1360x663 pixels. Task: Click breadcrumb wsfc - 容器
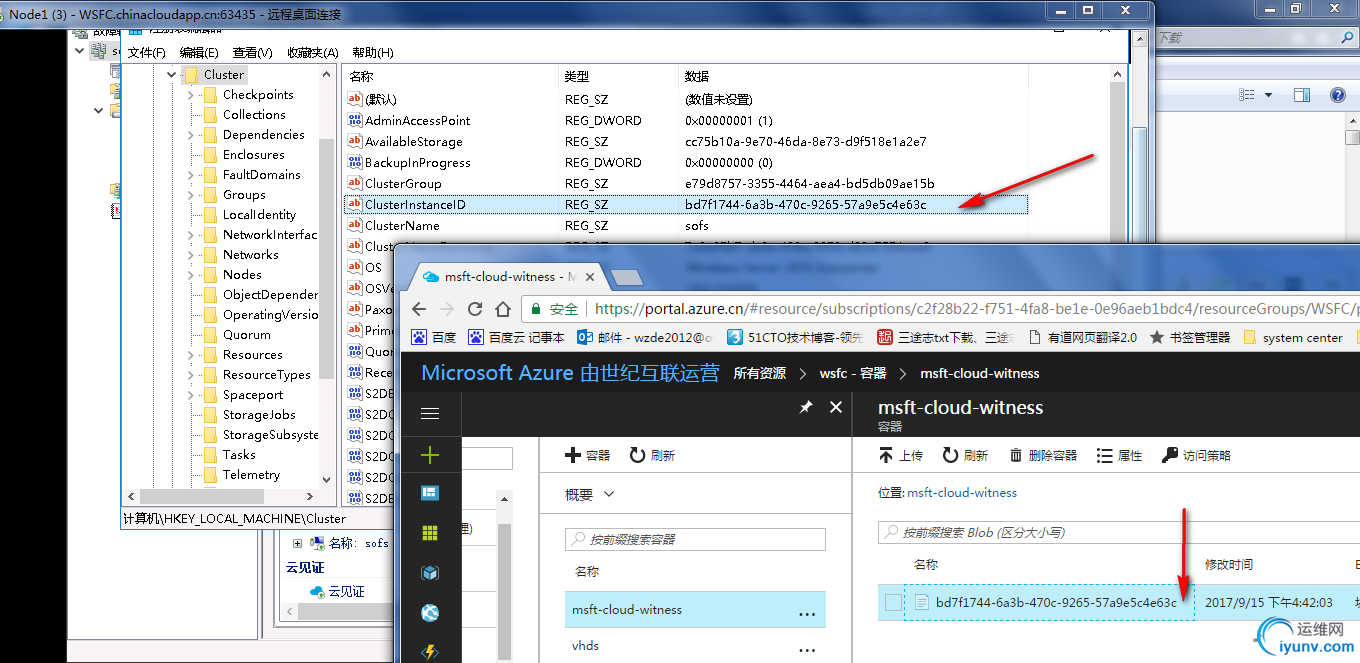coord(853,373)
